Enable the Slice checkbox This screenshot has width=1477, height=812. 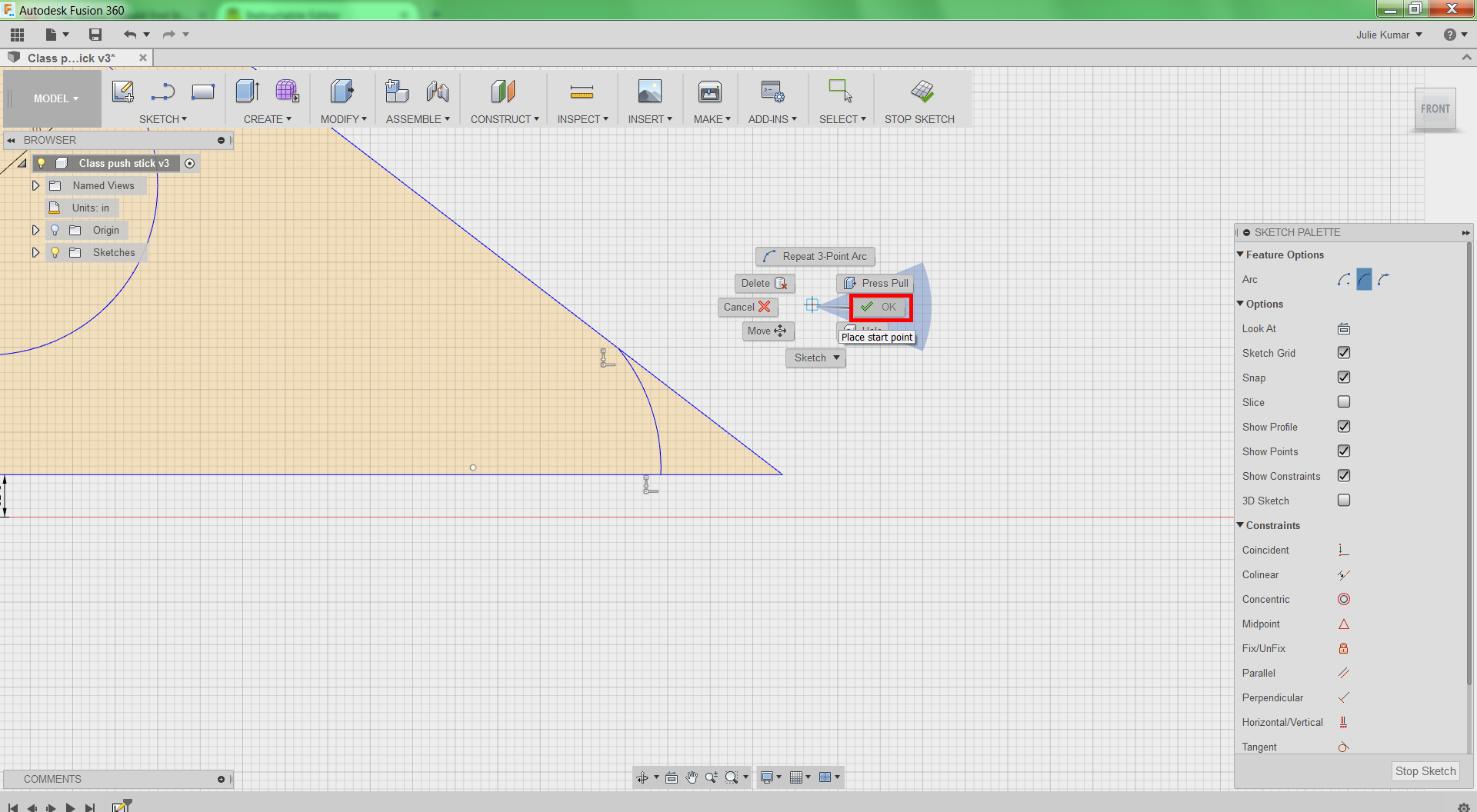1344,402
